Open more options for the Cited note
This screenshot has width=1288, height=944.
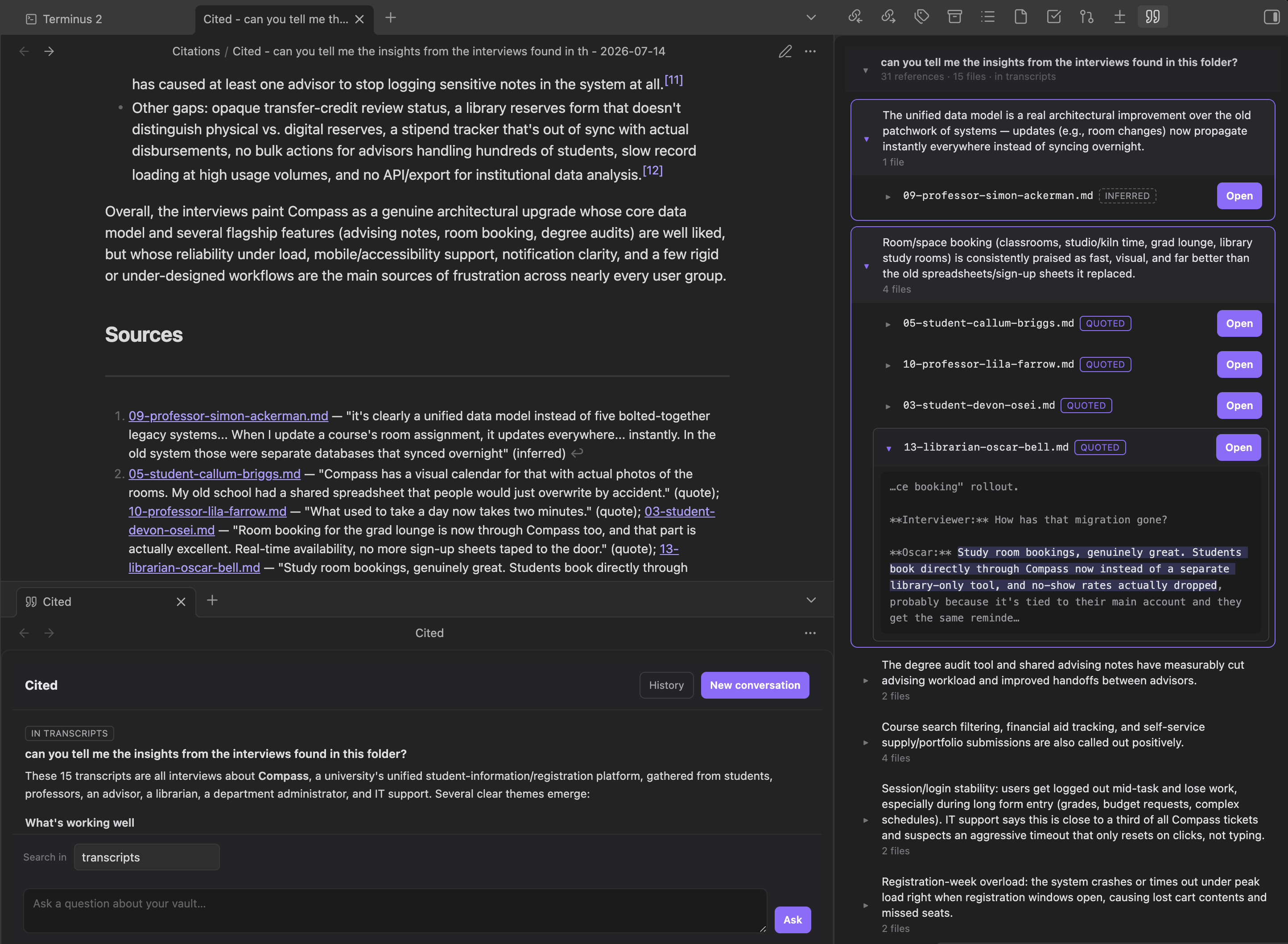coord(810,51)
